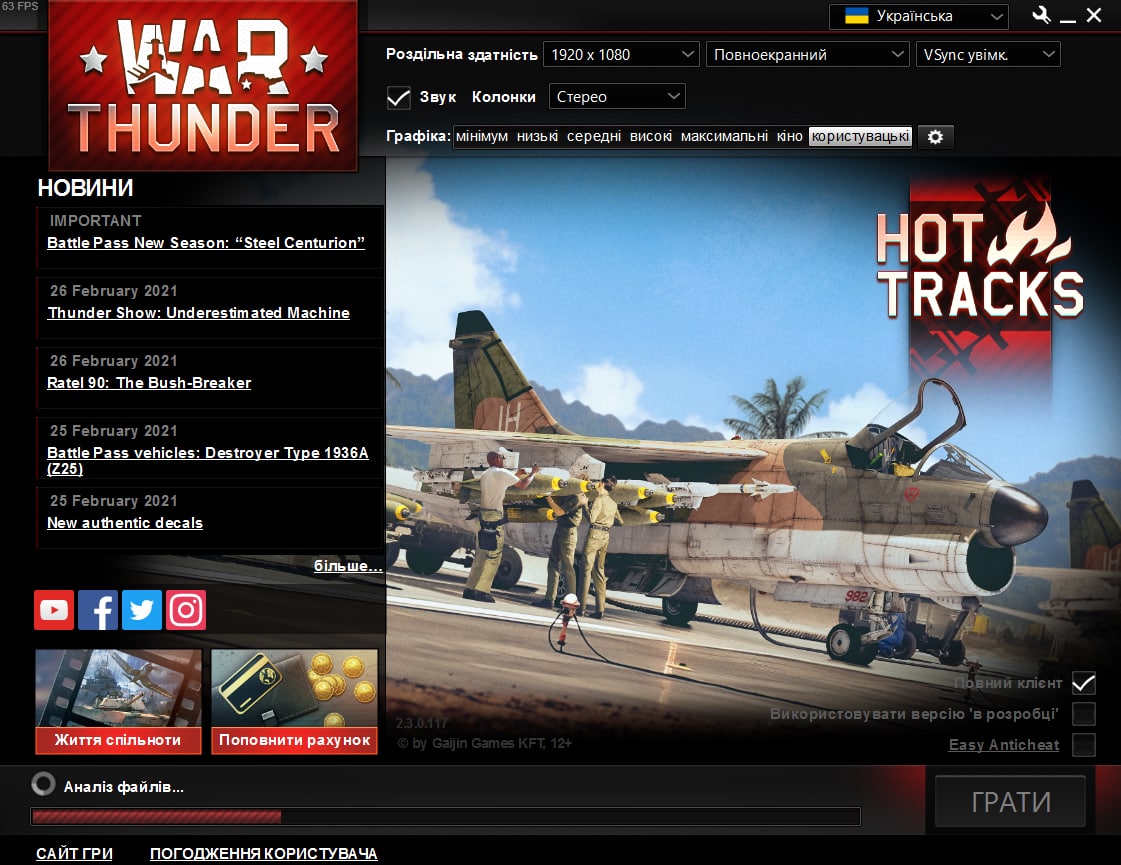Click the War Thunder logo
Screen dimensions: 1121x865
point(203,86)
